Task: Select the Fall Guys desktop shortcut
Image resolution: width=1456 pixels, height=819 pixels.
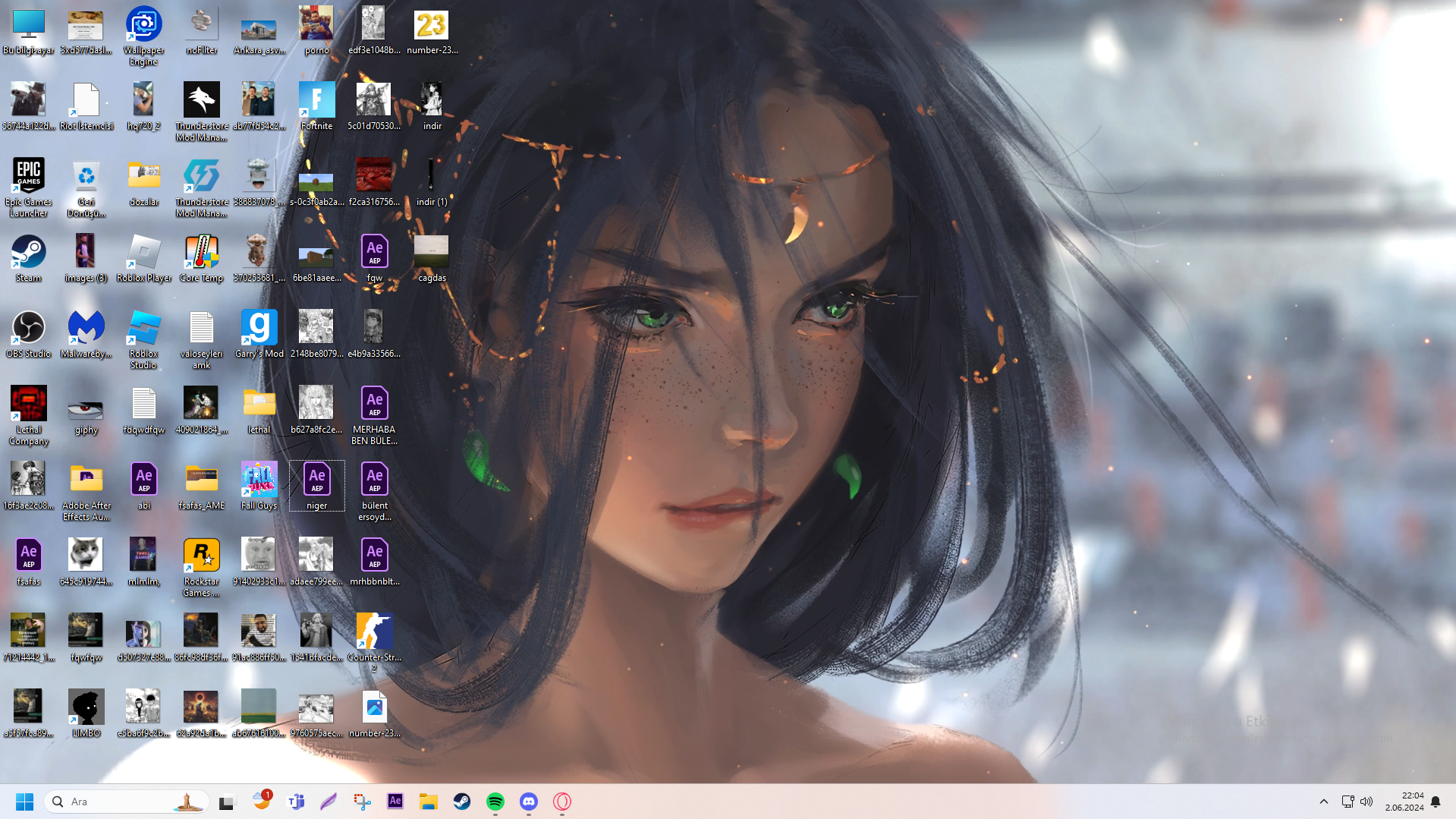Action: [259, 487]
